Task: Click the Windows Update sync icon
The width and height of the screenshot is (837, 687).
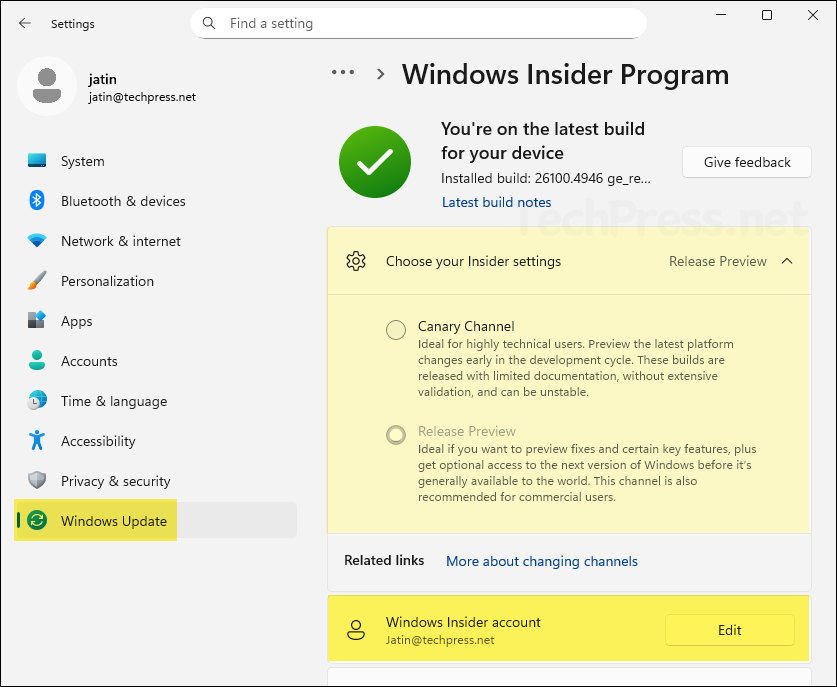Action: [x=37, y=520]
